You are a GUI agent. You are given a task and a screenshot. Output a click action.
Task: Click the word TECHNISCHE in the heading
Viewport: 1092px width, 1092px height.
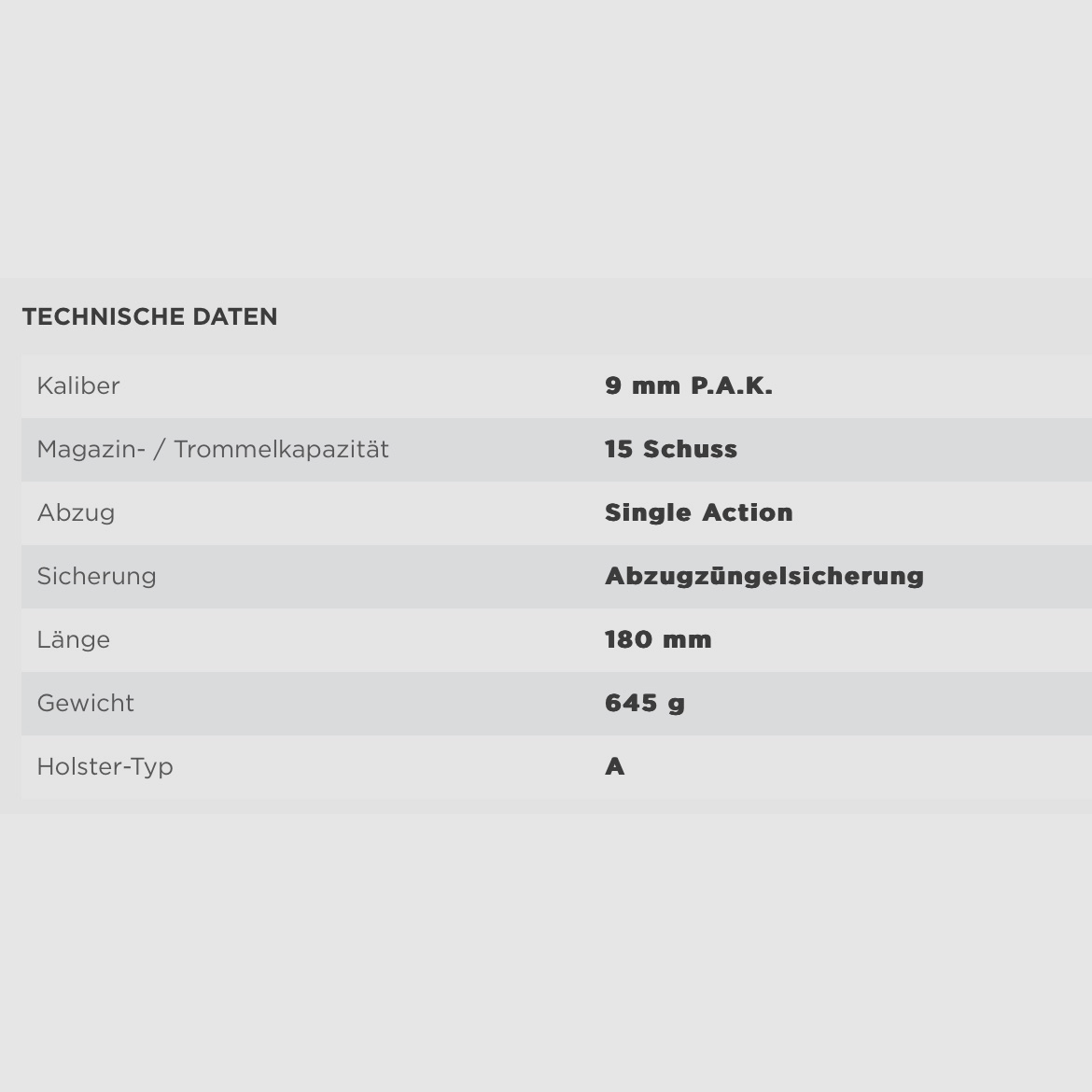click(104, 317)
